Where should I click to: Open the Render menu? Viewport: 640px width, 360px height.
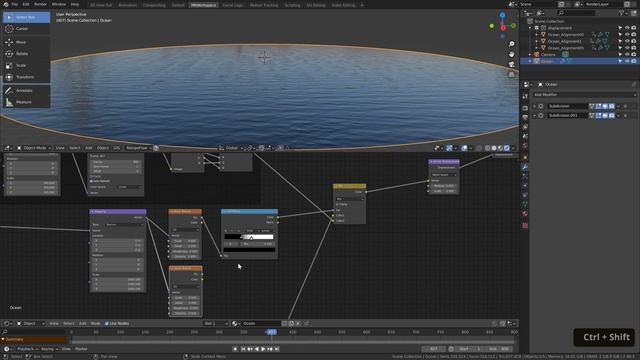[x=40, y=4]
